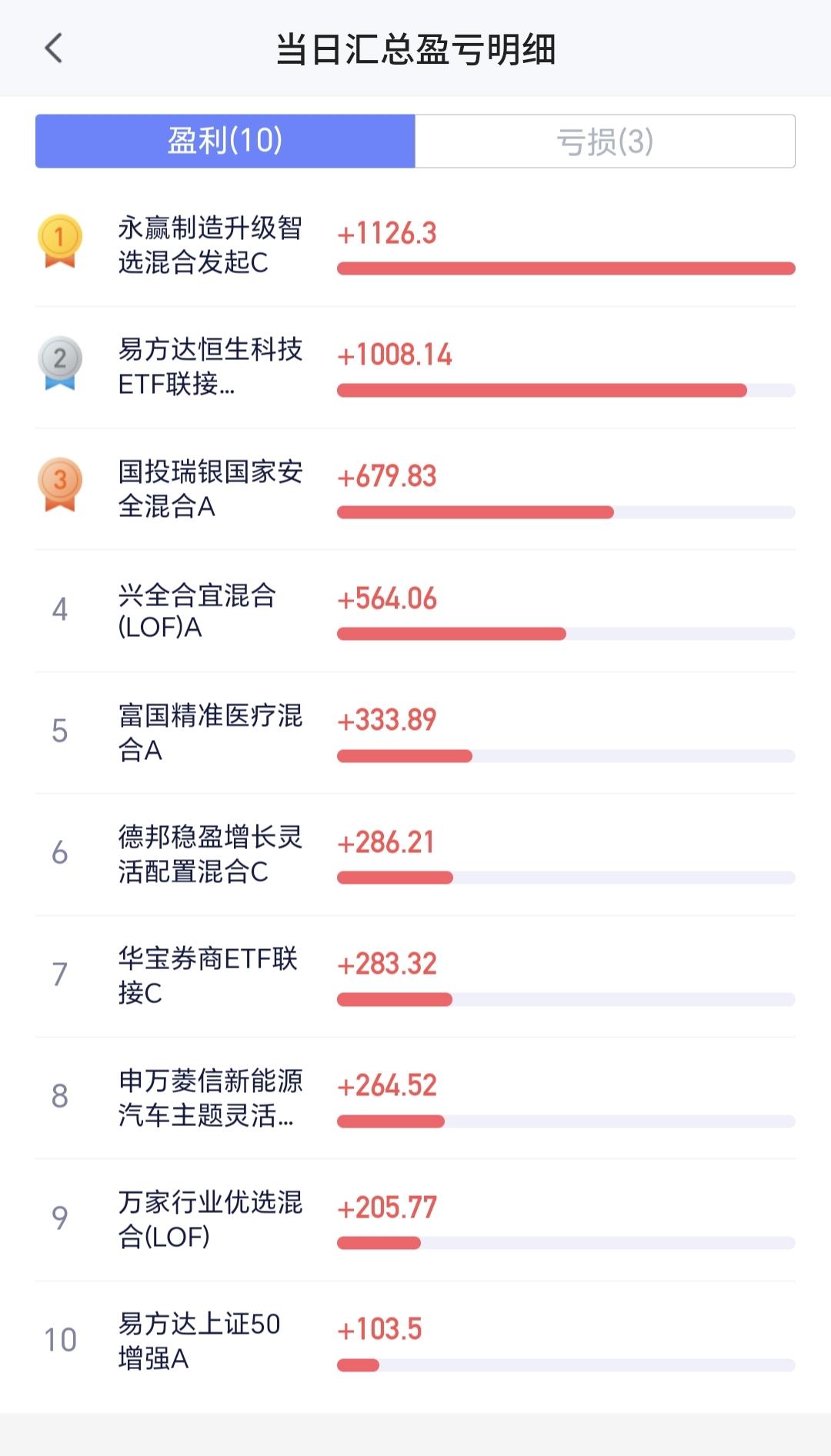Open 德邦稳盈增长灵活配置混合C entry
The height and width of the screenshot is (1456, 831).
[x=415, y=855]
